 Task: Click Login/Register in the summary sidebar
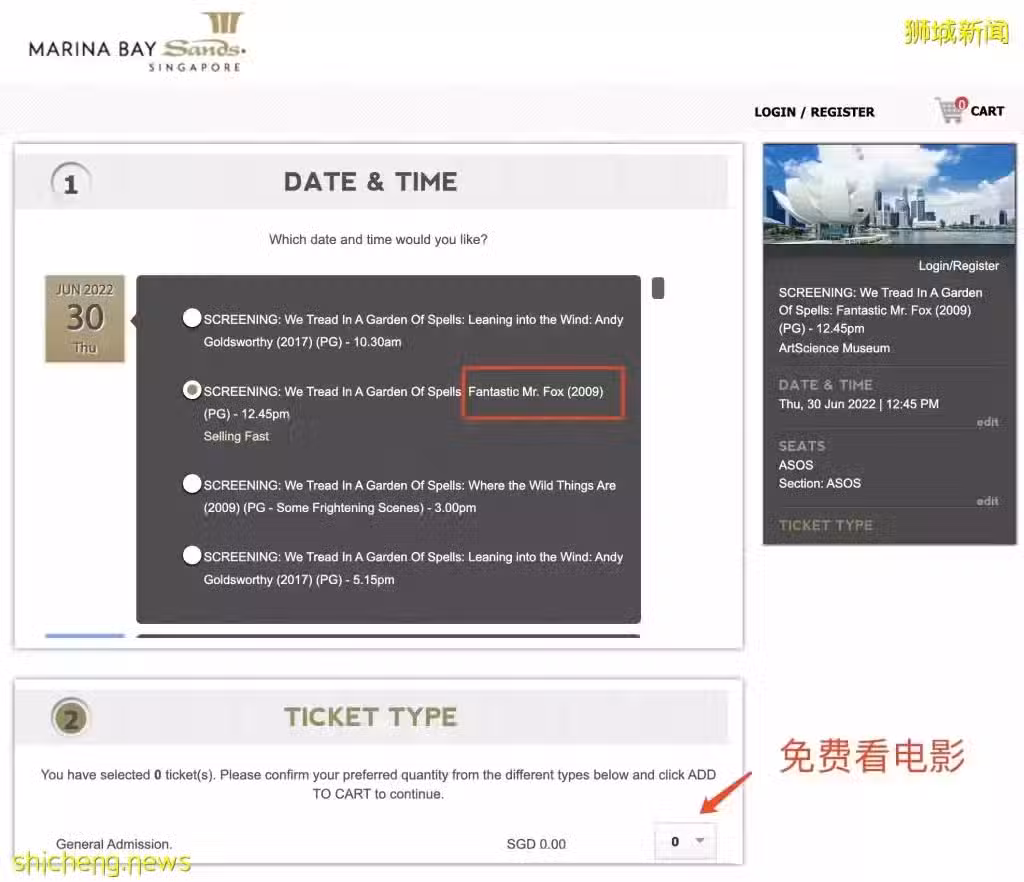point(958,266)
